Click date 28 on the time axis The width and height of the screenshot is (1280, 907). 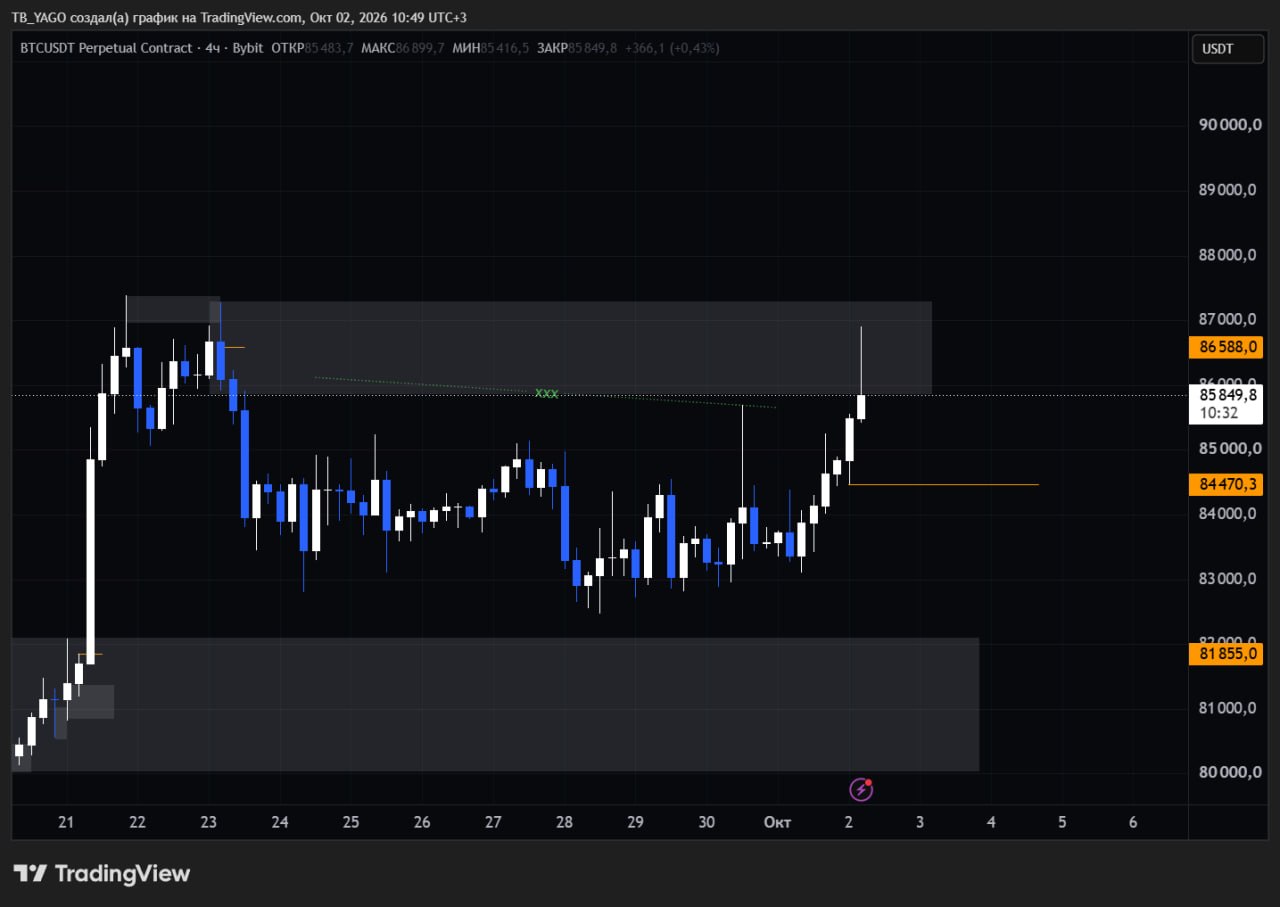pos(564,822)
